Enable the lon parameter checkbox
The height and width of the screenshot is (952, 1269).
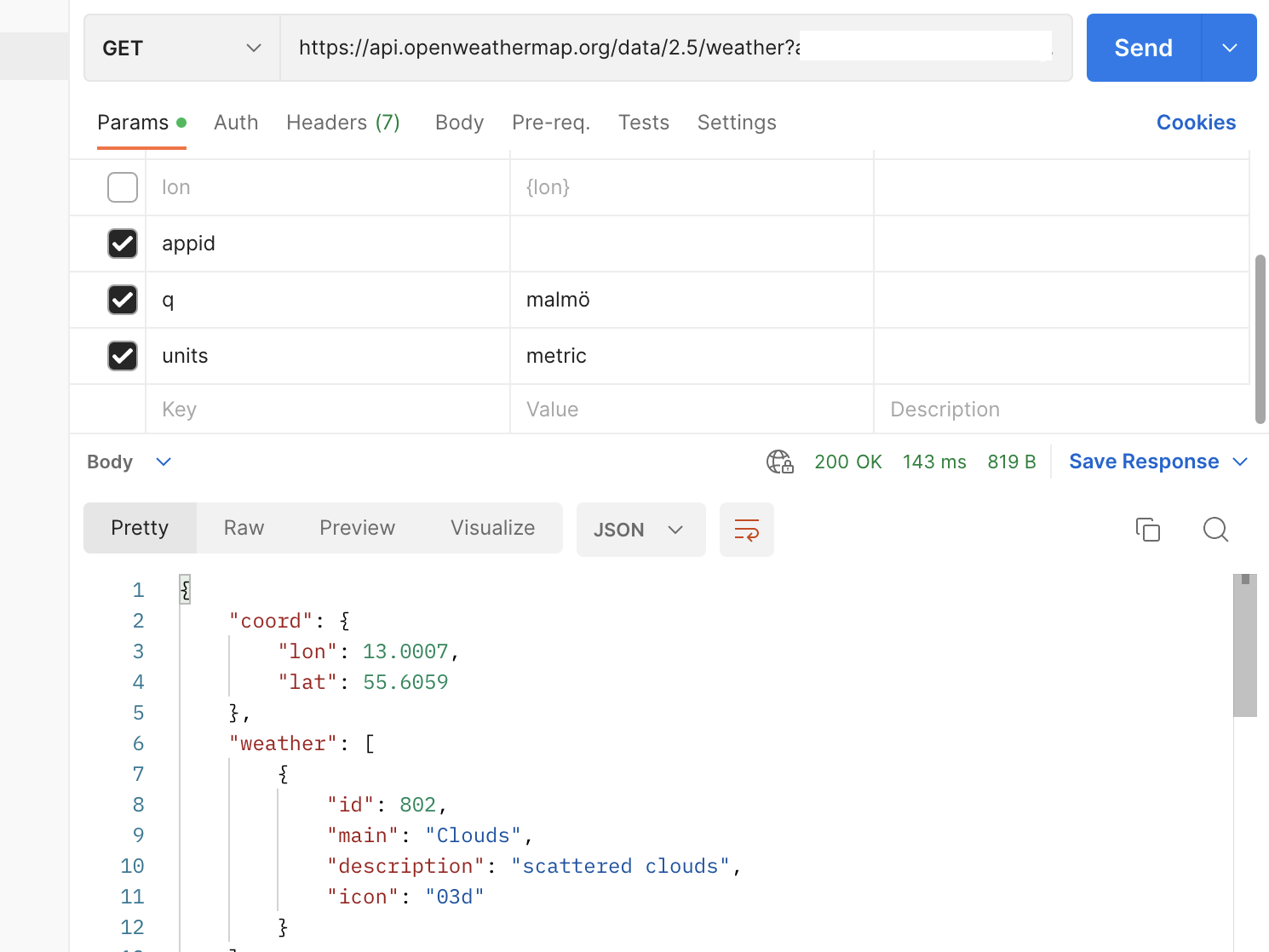(x=123, y=187)
